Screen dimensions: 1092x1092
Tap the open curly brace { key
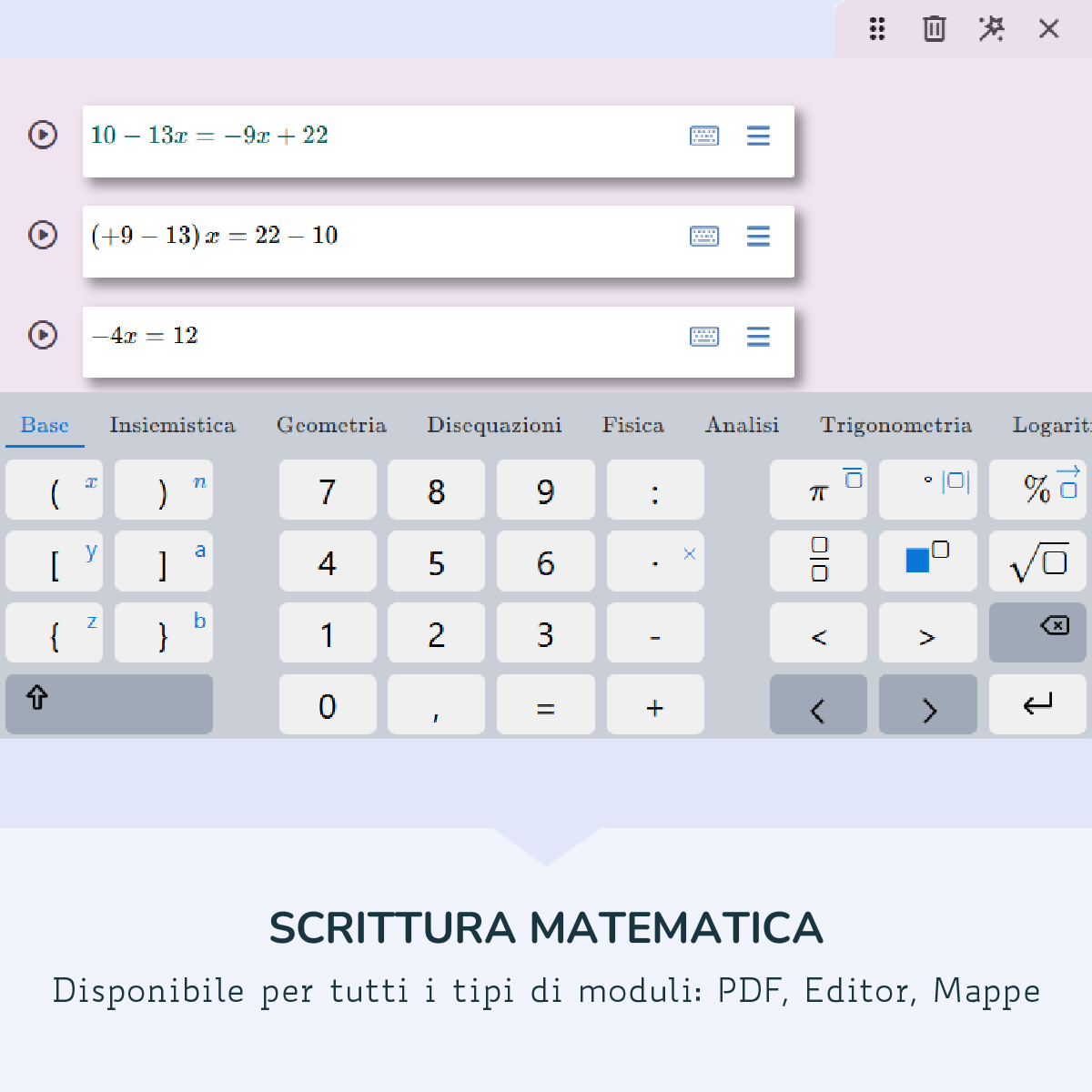(55, 632)
